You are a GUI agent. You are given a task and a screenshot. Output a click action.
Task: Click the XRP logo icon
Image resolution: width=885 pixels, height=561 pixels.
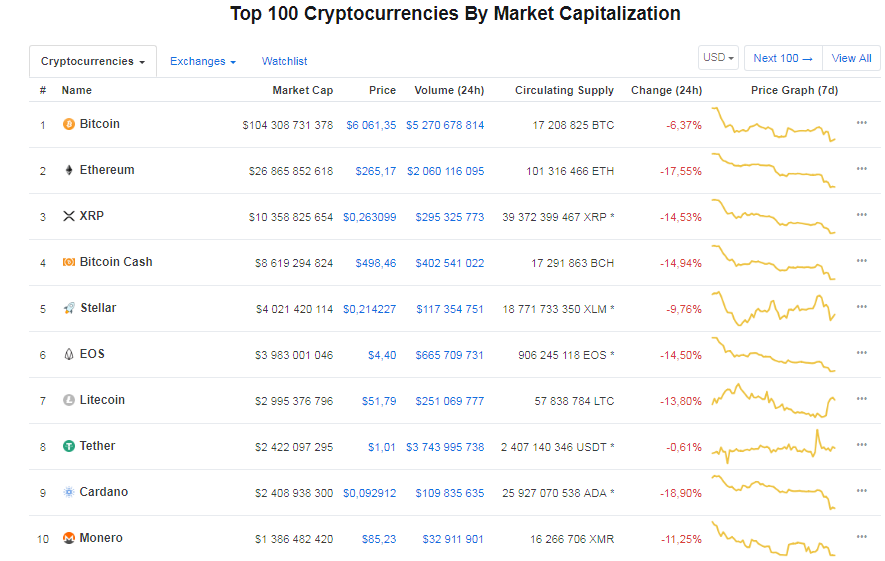pyautogui.click(x=69, y=217)
